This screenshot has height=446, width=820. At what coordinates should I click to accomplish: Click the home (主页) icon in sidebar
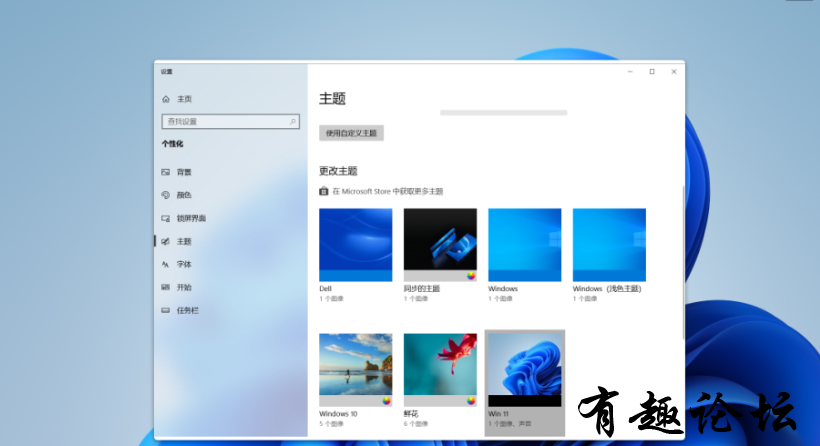pos(166,99)
